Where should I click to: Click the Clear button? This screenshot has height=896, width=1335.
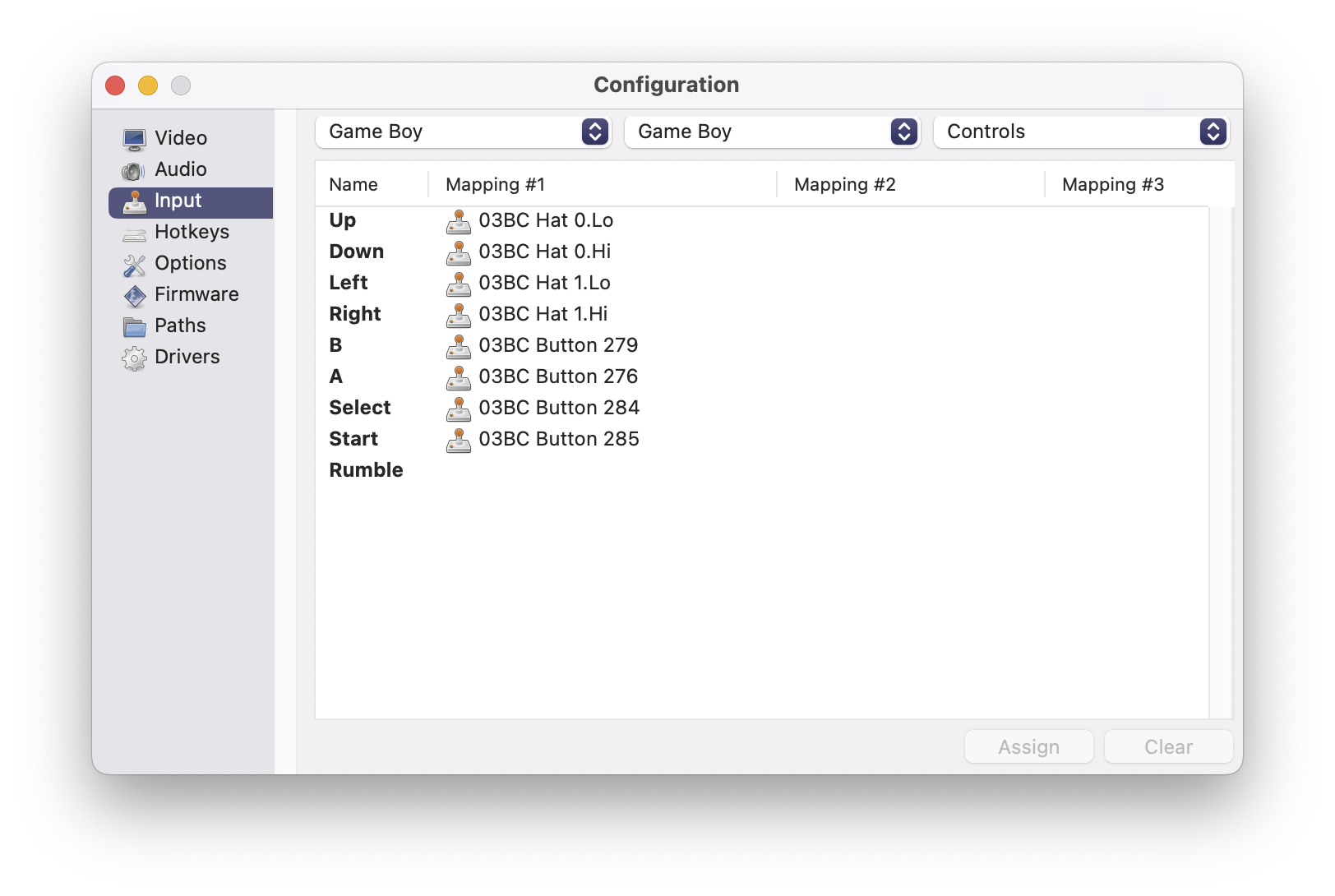pos(1168,746)
